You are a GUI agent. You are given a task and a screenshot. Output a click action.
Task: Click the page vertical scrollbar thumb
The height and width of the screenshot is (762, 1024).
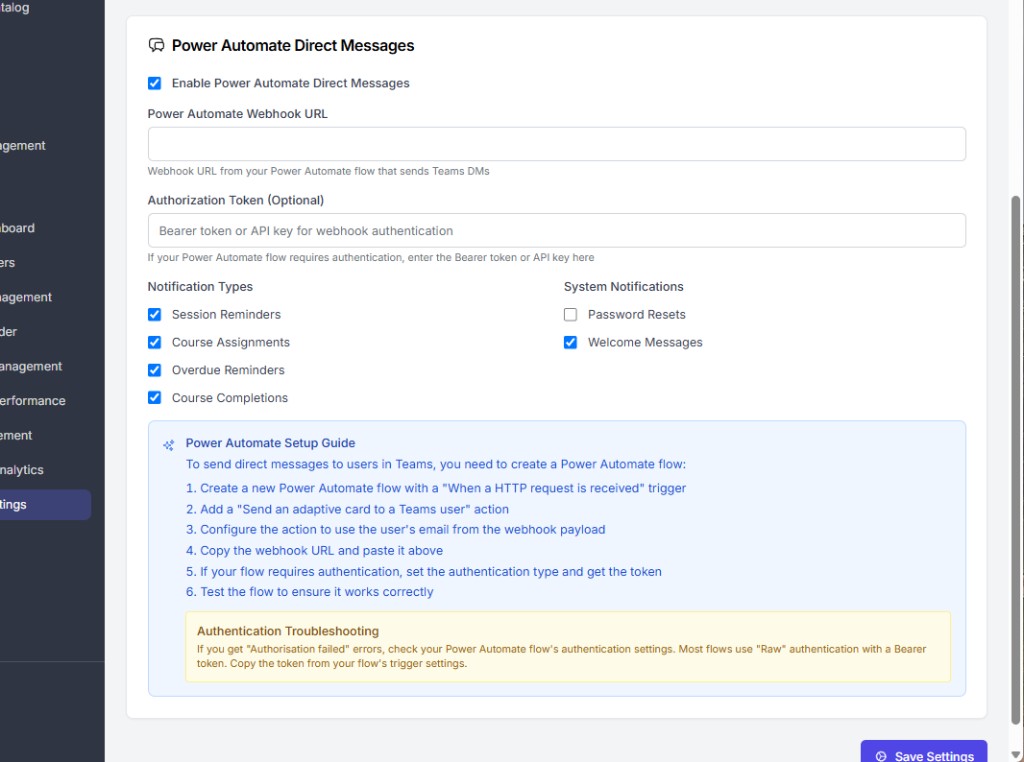click(1016, 460)
